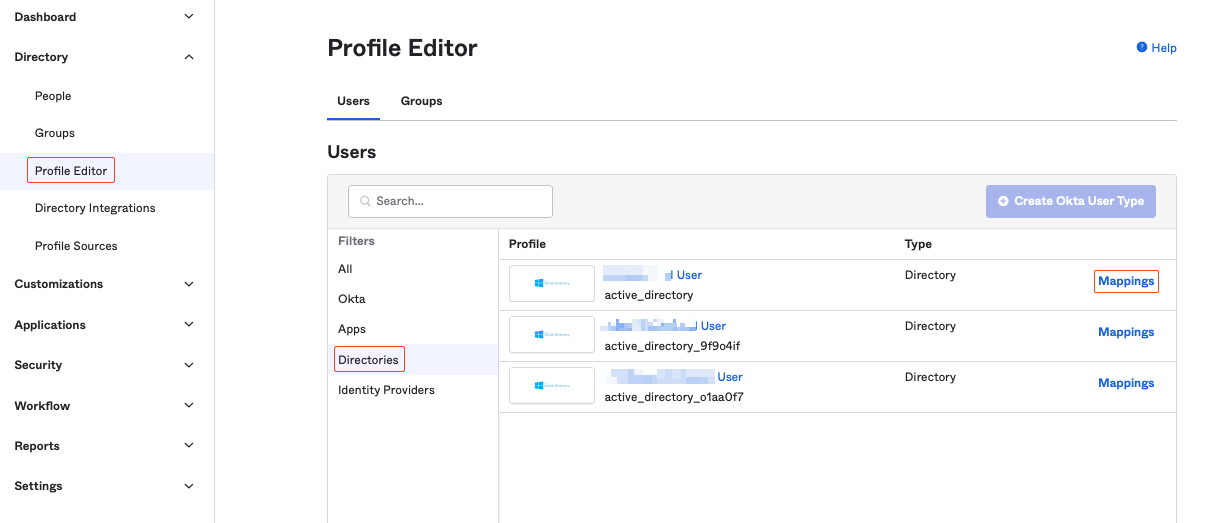
Task: Click into the Search profiles field
Action: (x=460, y=201)
